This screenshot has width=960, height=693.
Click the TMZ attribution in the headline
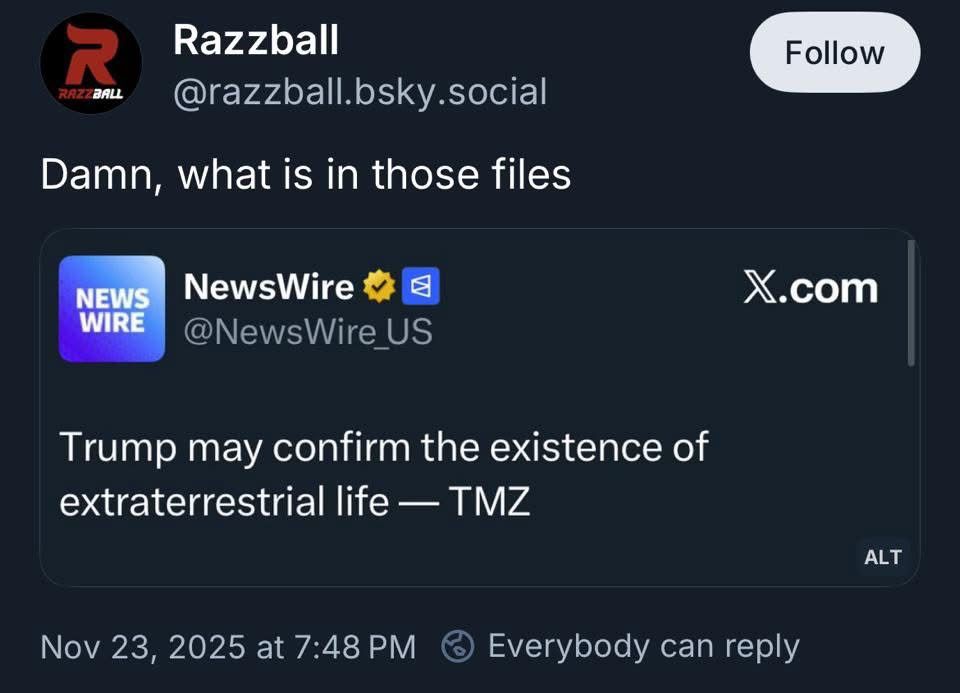click(x=488, y=501)
